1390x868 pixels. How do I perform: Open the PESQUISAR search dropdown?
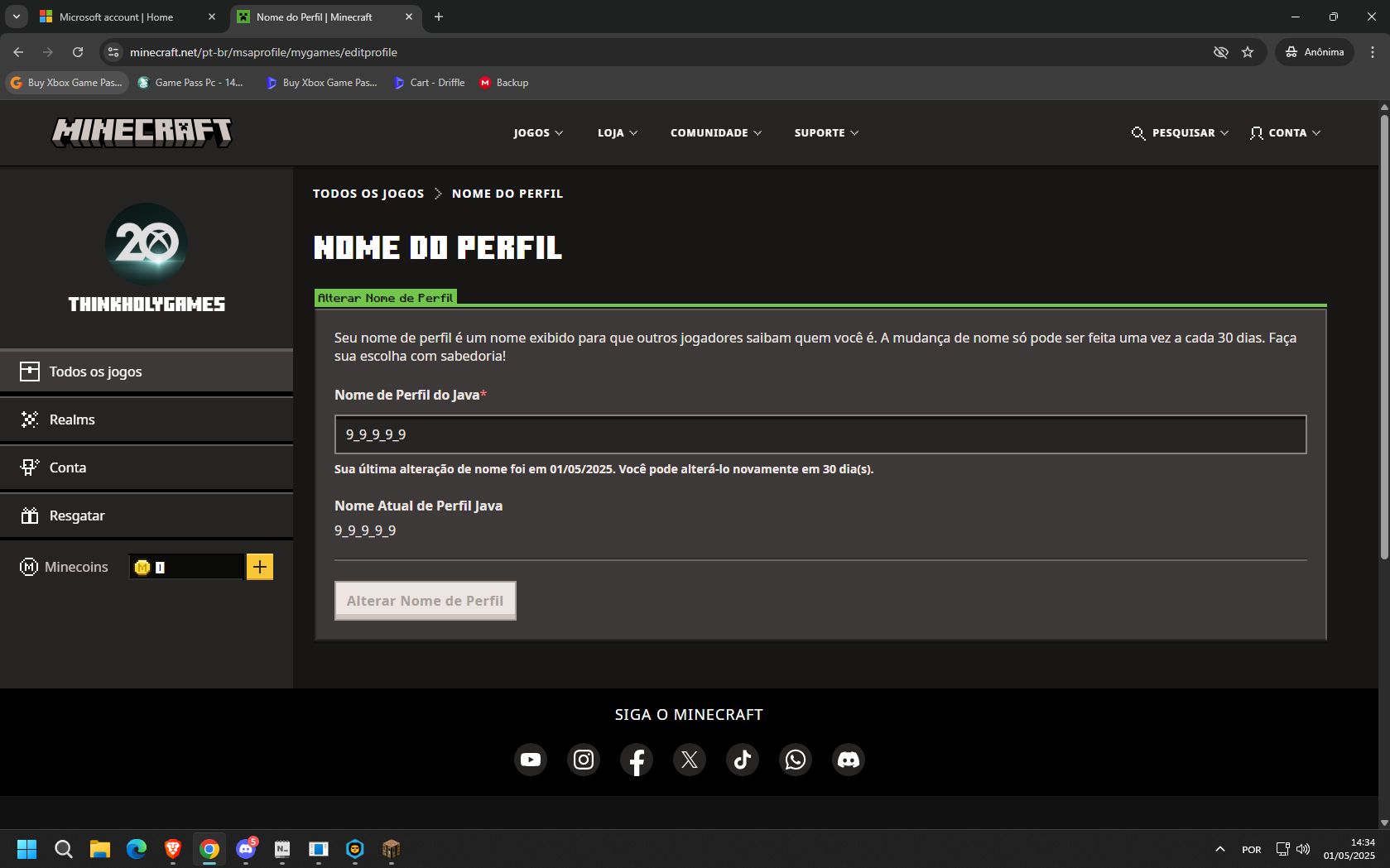pyautogui.click(x=1180, y=132)
